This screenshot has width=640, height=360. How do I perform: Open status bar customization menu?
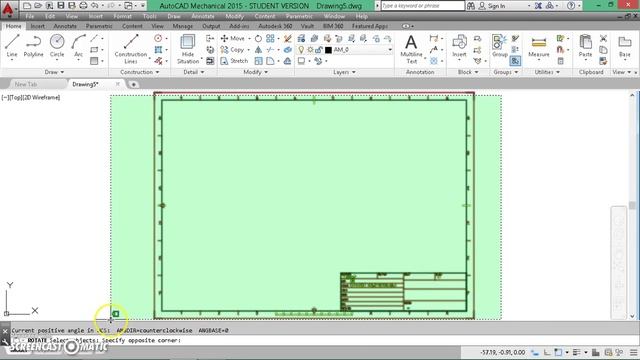tap(633, 352)
